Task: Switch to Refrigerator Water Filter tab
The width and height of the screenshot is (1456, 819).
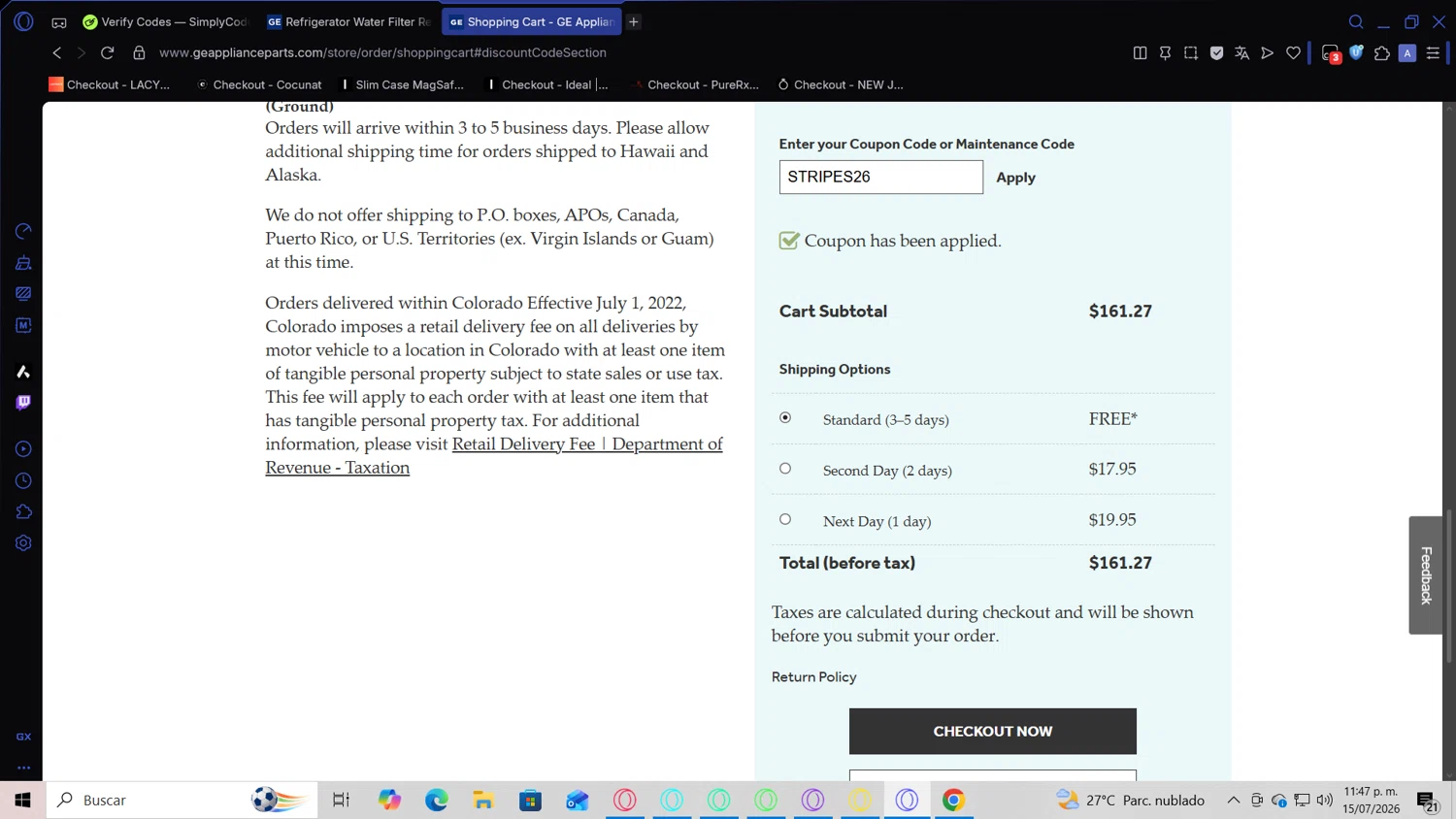Action: tap(348, 21)
